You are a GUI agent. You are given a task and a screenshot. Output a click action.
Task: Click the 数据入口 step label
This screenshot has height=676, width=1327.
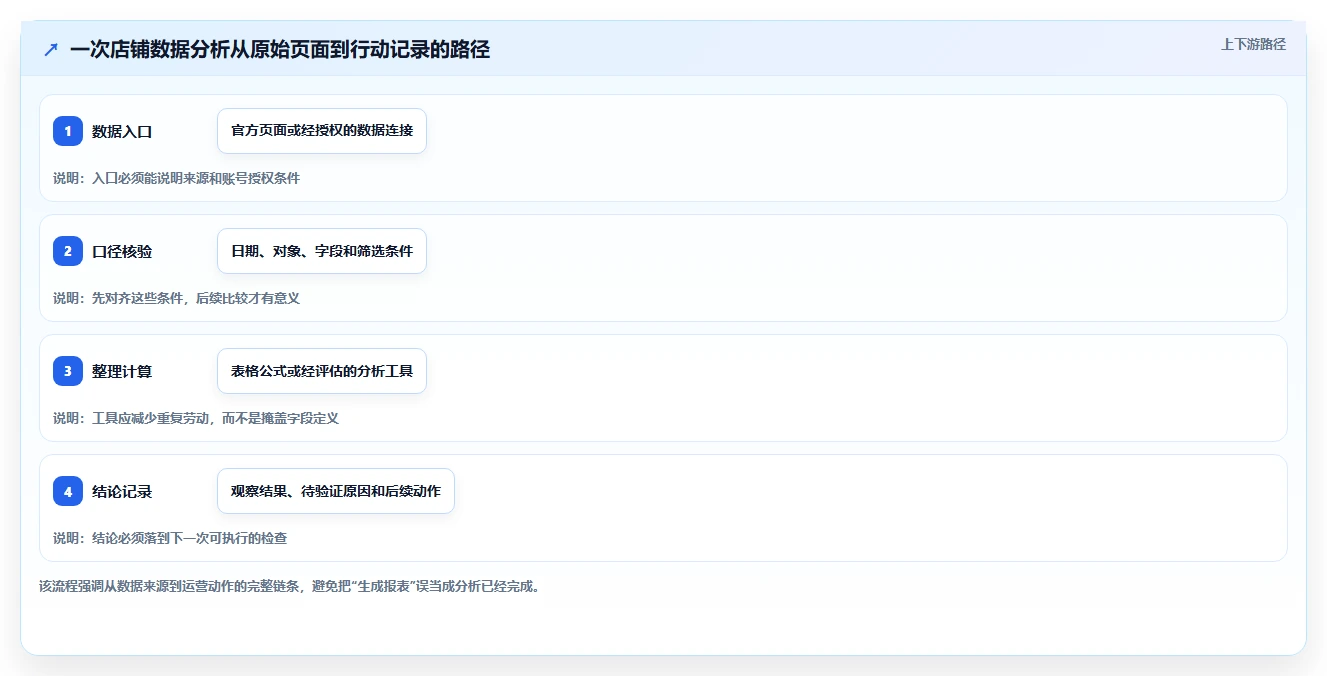[122, 131]
